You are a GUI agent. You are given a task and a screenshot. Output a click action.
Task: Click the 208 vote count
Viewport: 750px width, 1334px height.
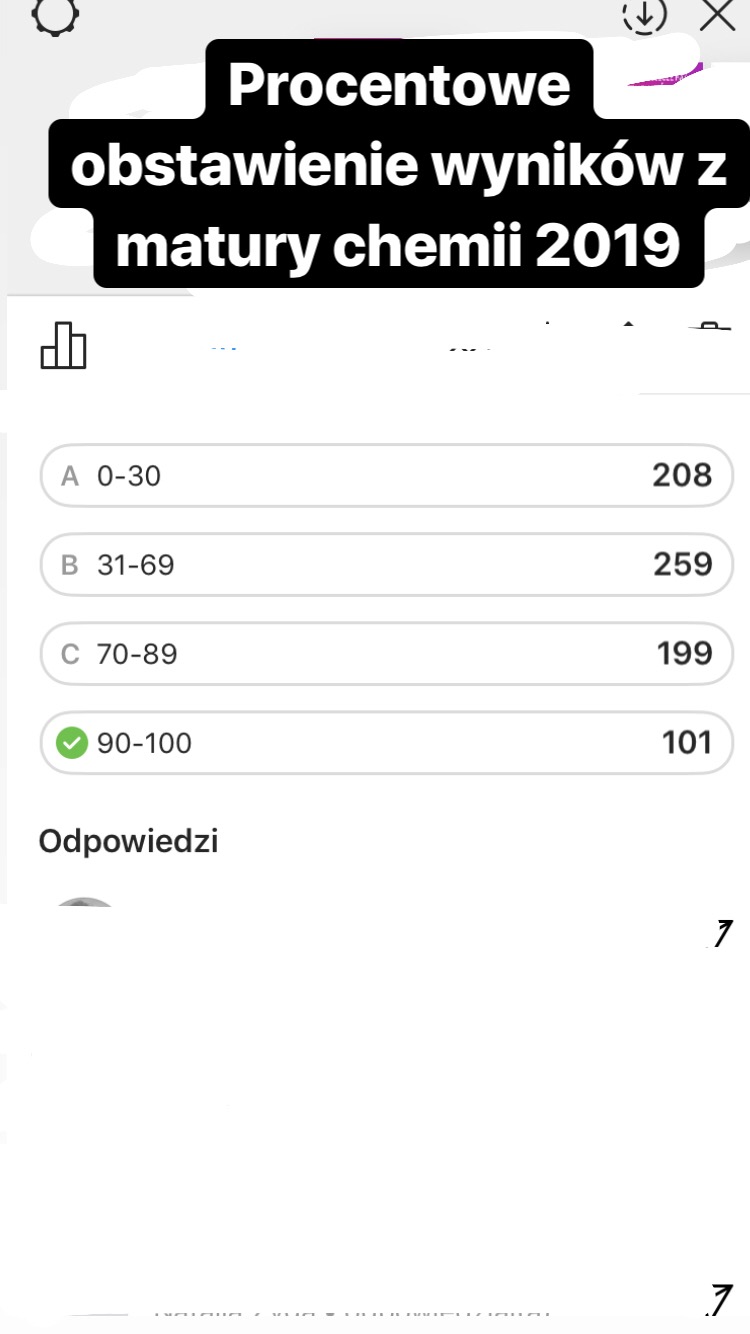pyautogui.click(x=682, y=475)
